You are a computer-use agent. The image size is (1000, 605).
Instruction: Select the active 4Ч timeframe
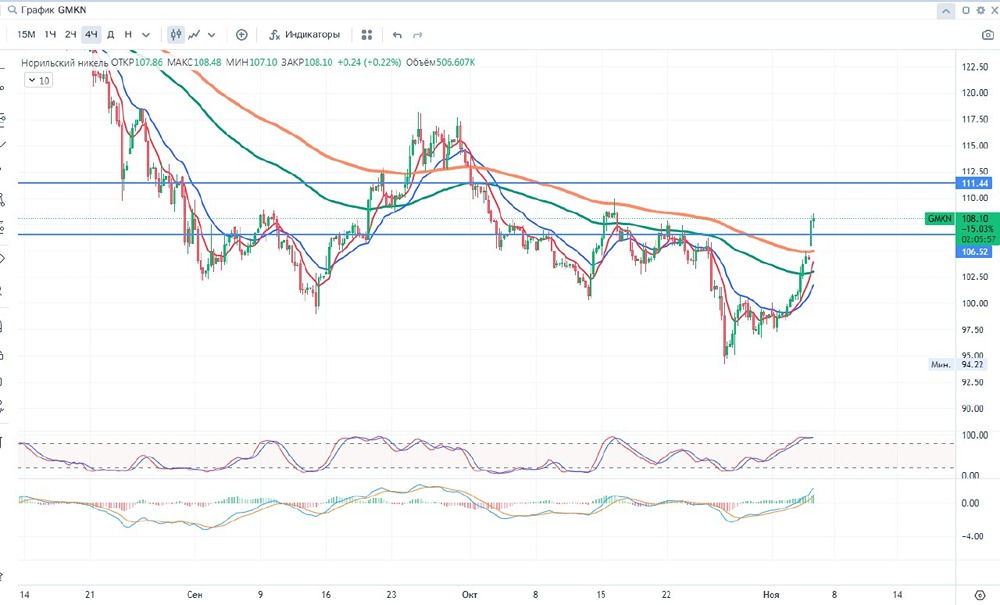(91, 34)
